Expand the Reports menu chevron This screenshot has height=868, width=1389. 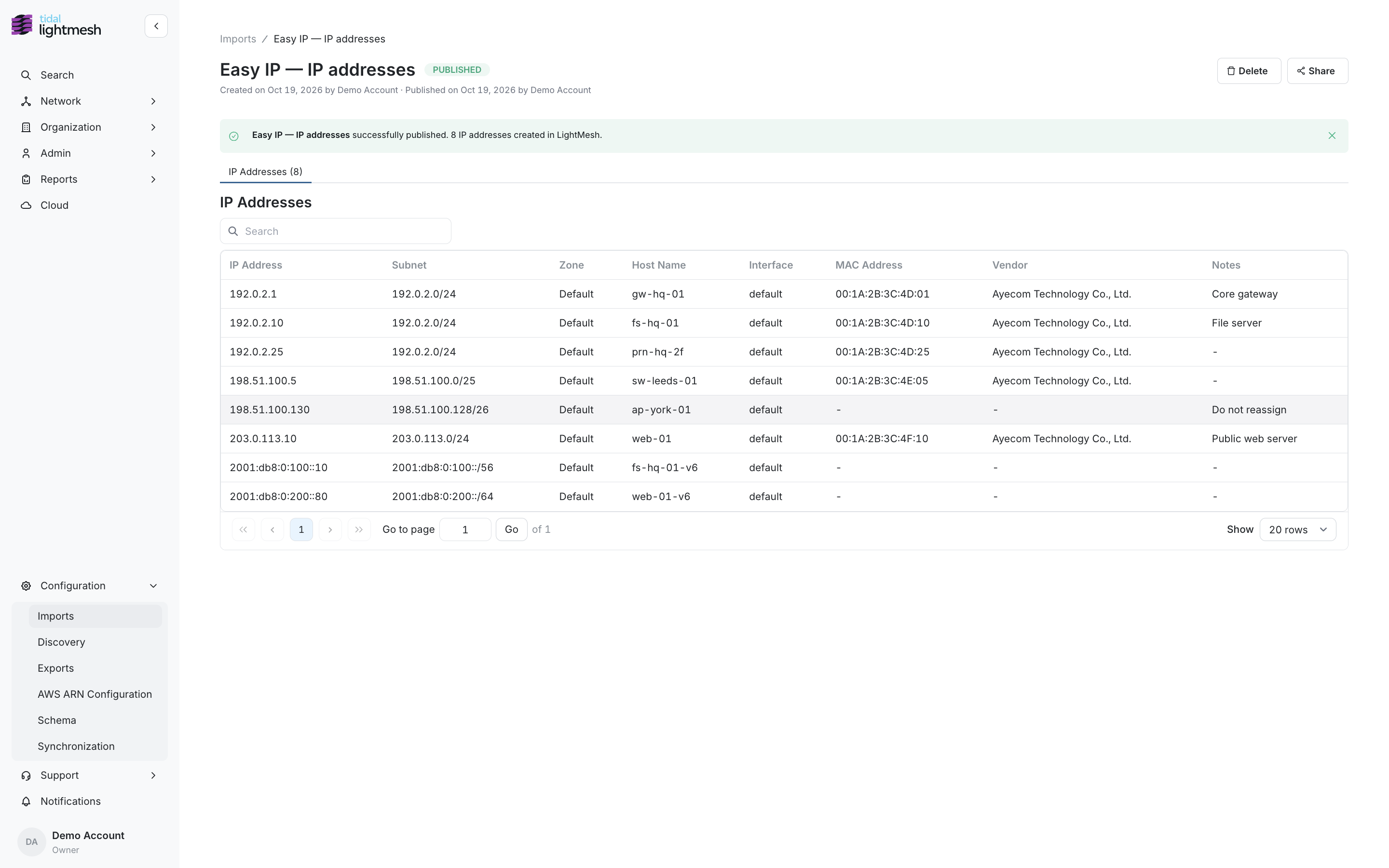pos(153,179)
